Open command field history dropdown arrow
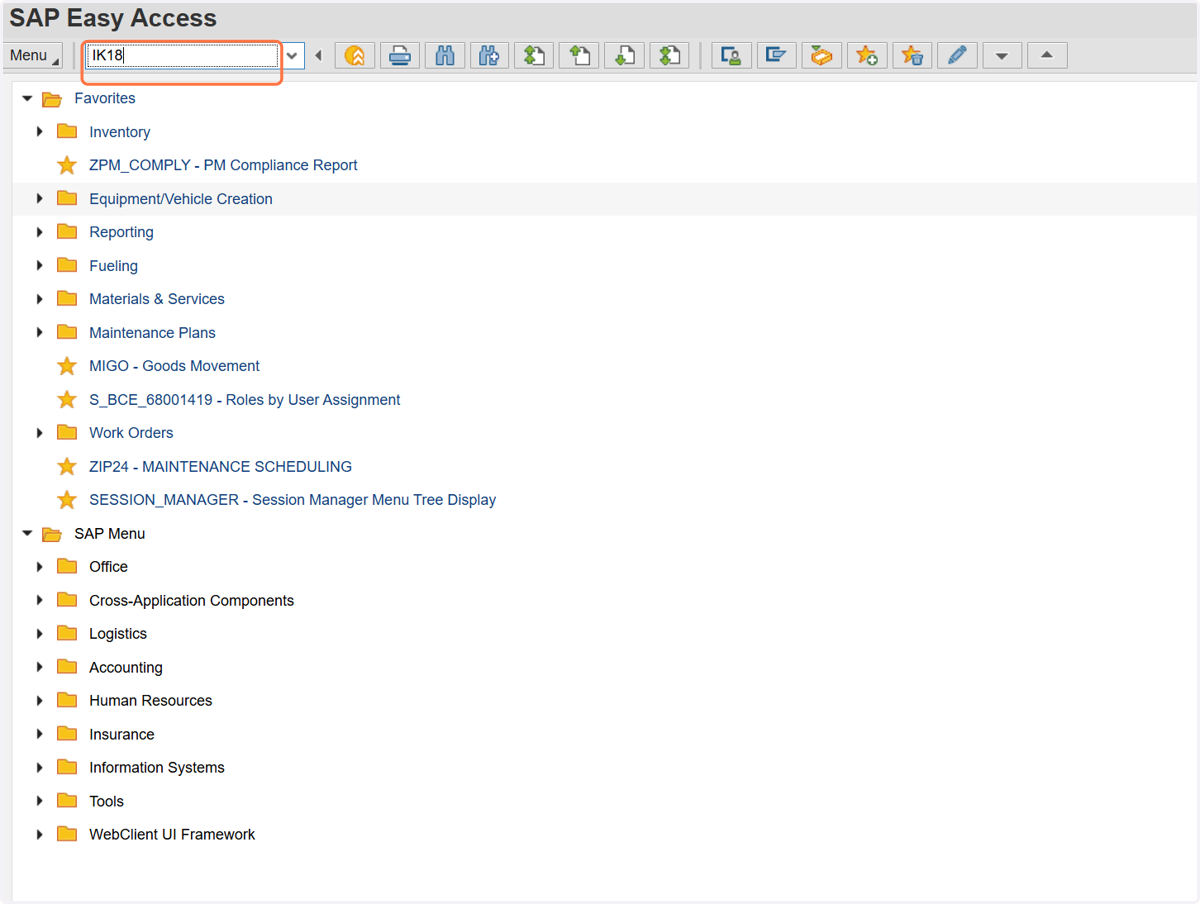Screen dimensions: 1200x904 292,56
